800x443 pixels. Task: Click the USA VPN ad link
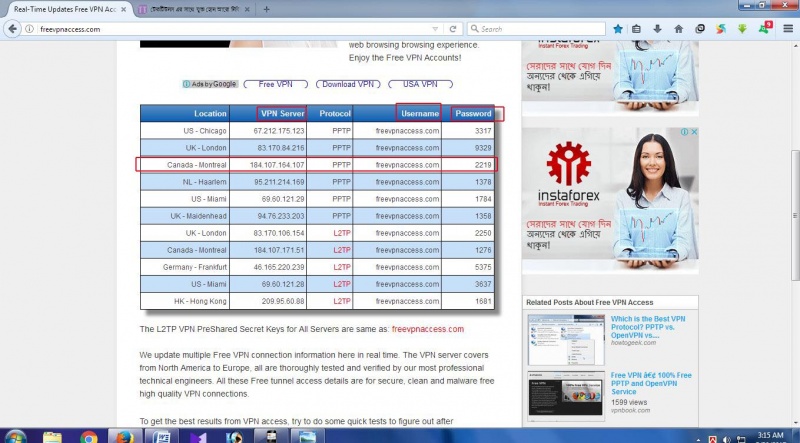click(420, 84)
